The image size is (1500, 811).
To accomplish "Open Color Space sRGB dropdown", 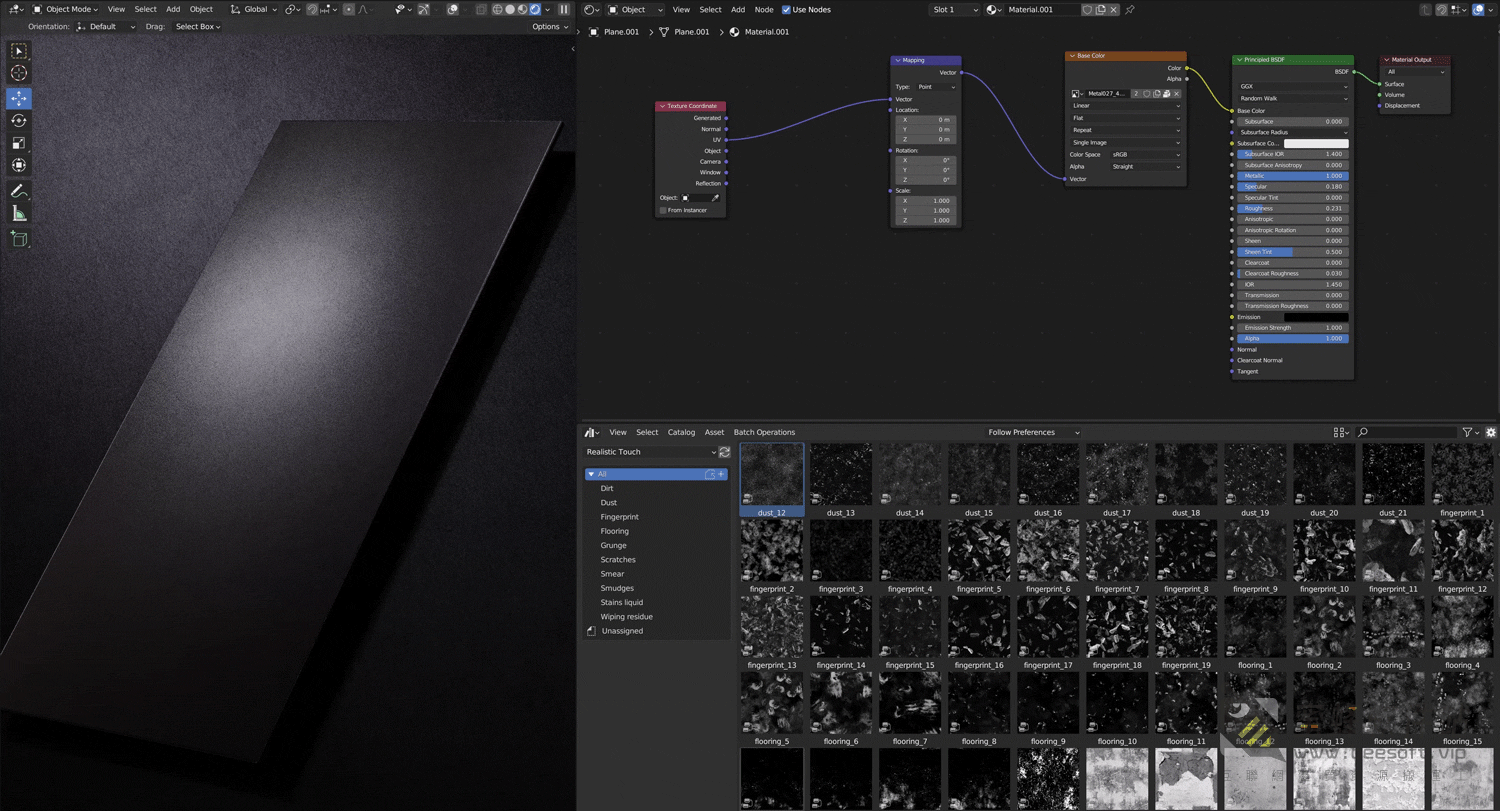I will (x=1146, y=154).
